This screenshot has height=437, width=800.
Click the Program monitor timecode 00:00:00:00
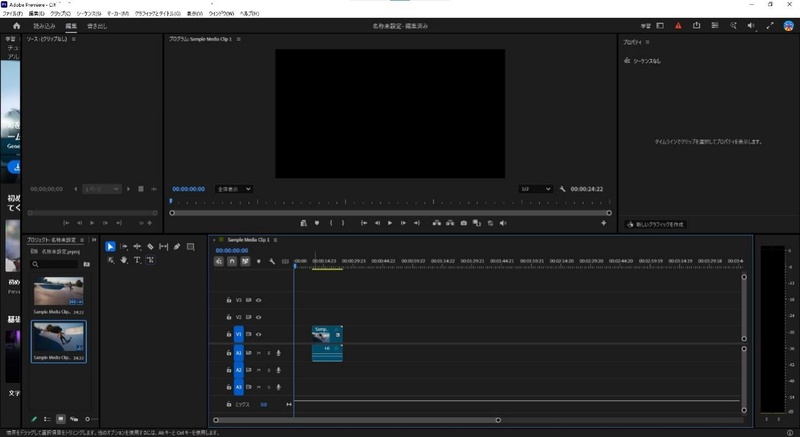coord(188,189)
